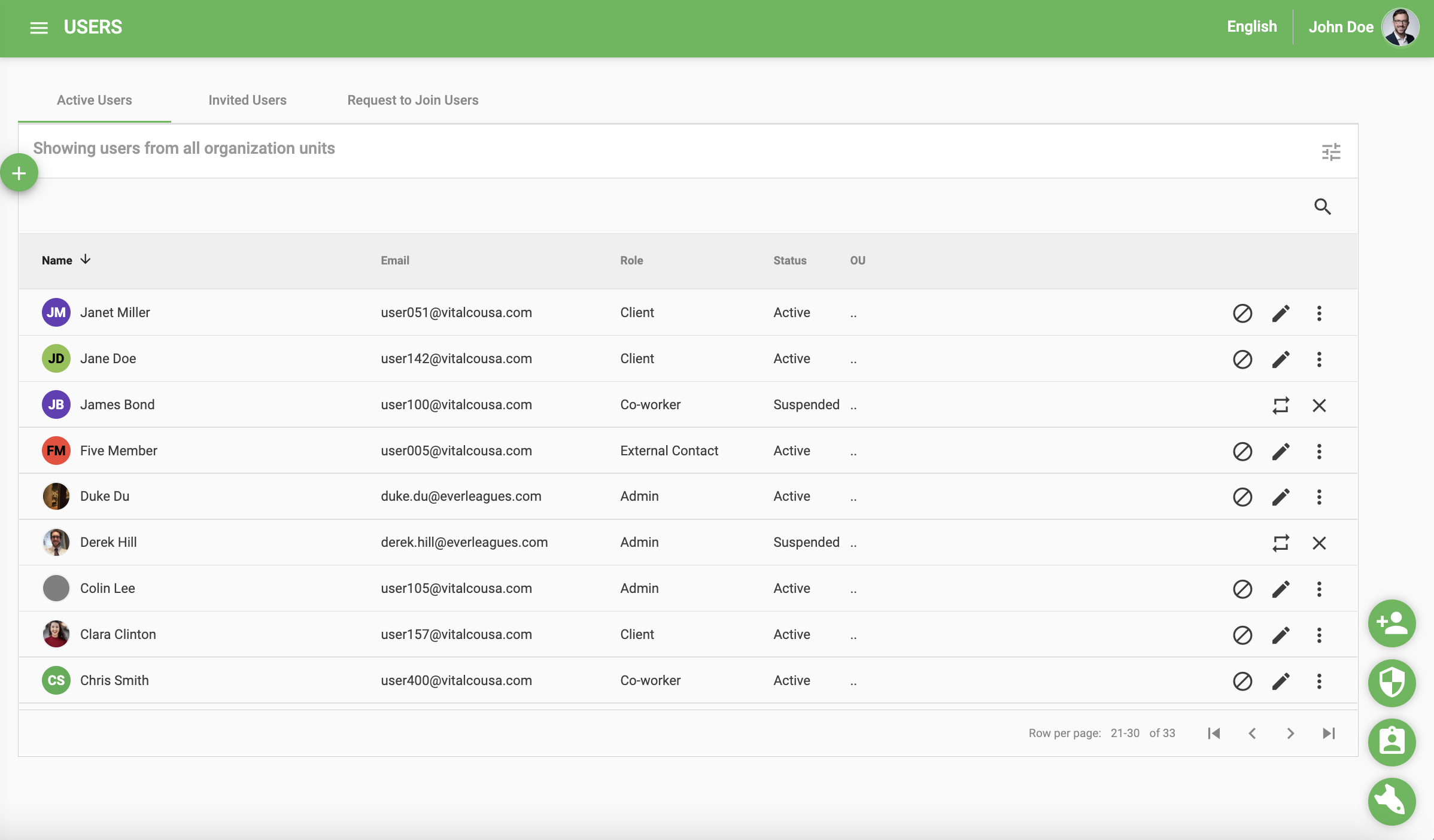Switch to the Invited Users tab

pos(247,100)
